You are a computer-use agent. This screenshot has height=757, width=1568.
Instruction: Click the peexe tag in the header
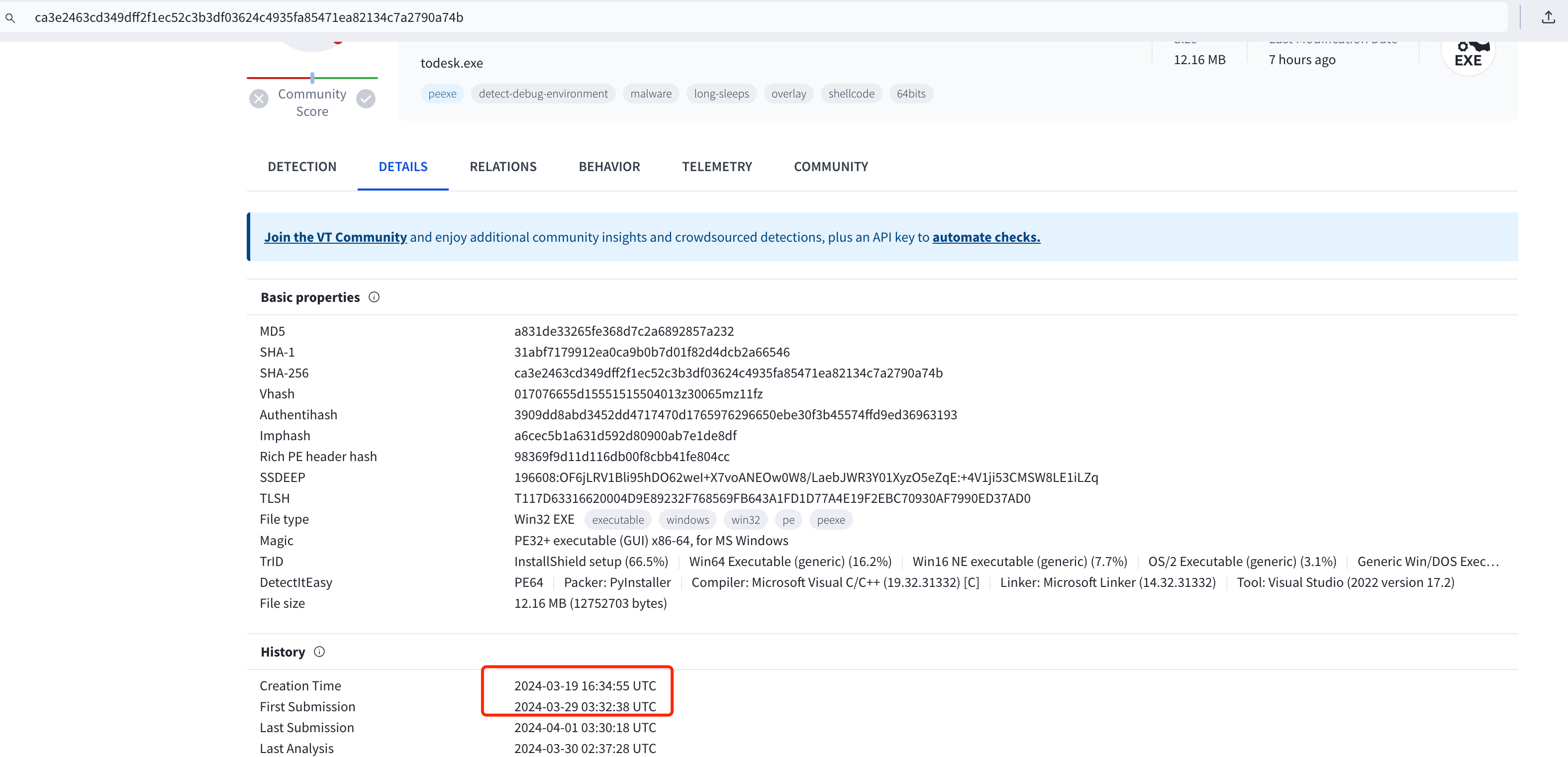pos(443,94)
